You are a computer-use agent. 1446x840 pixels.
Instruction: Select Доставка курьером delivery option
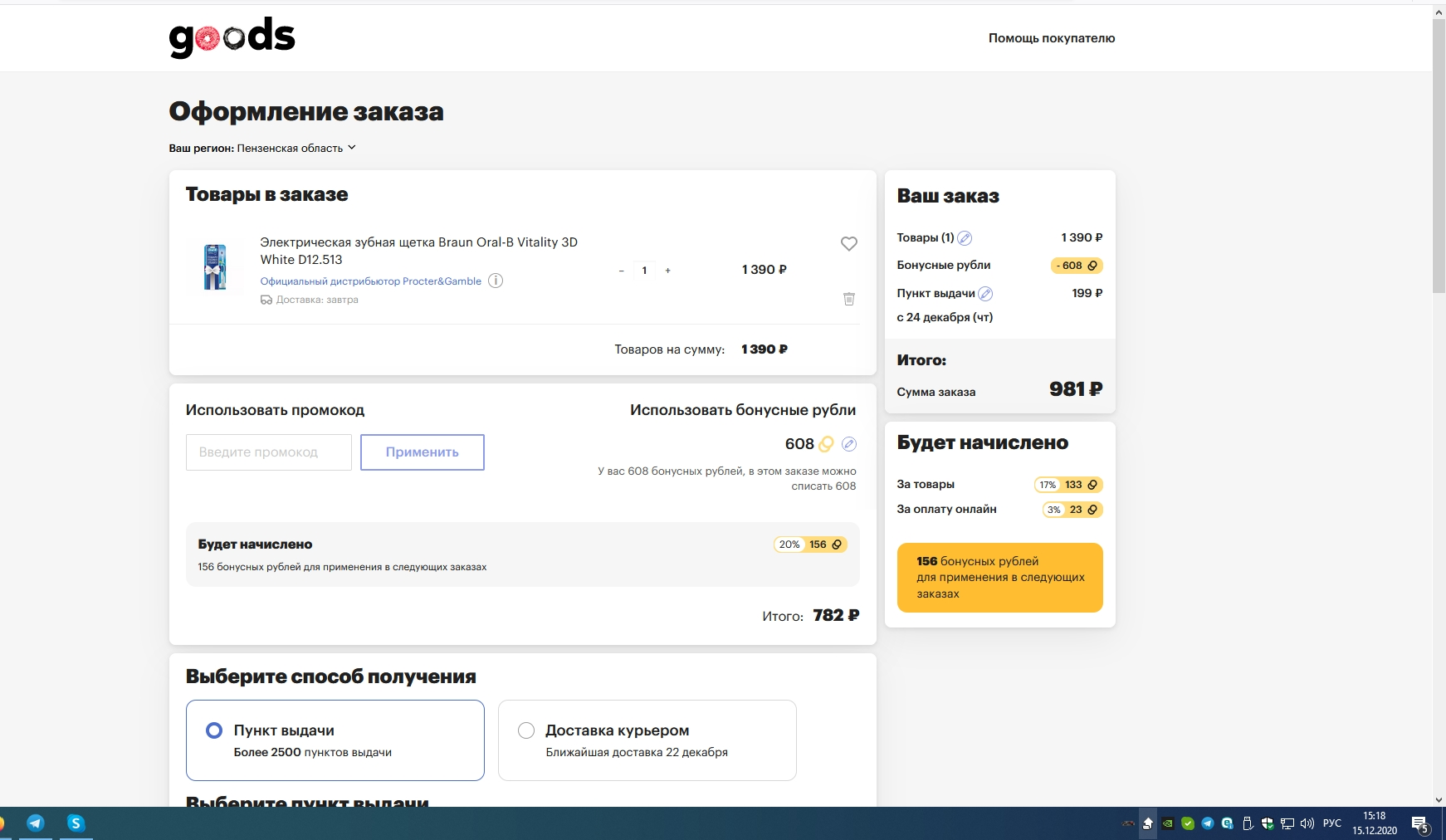pos(647,740)
